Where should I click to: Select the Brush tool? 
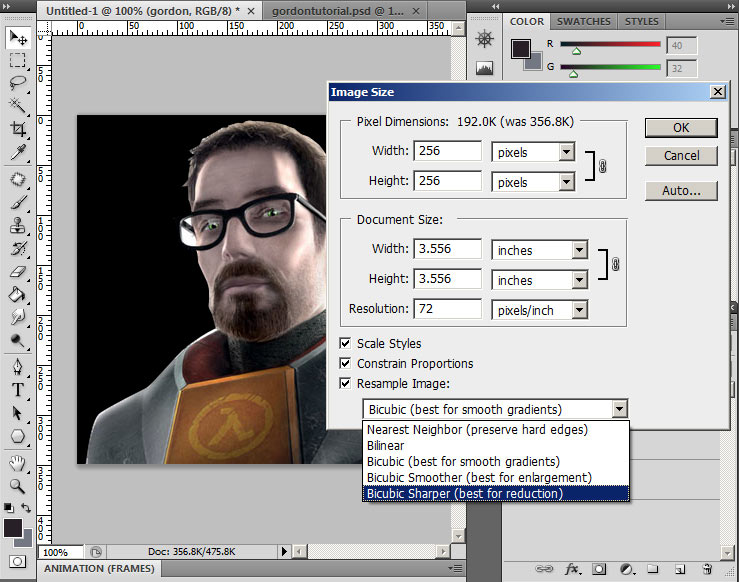click(x=18, y=203)
